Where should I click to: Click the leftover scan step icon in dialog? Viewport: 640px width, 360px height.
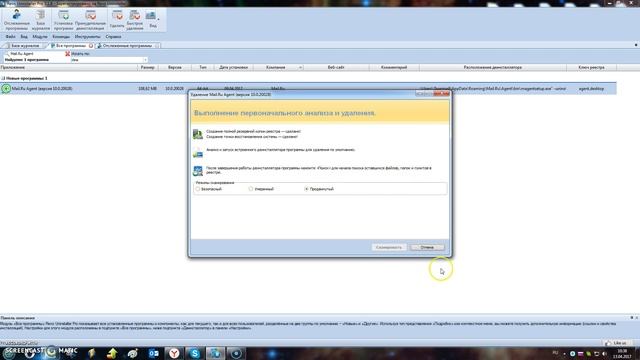click(198, 171)
